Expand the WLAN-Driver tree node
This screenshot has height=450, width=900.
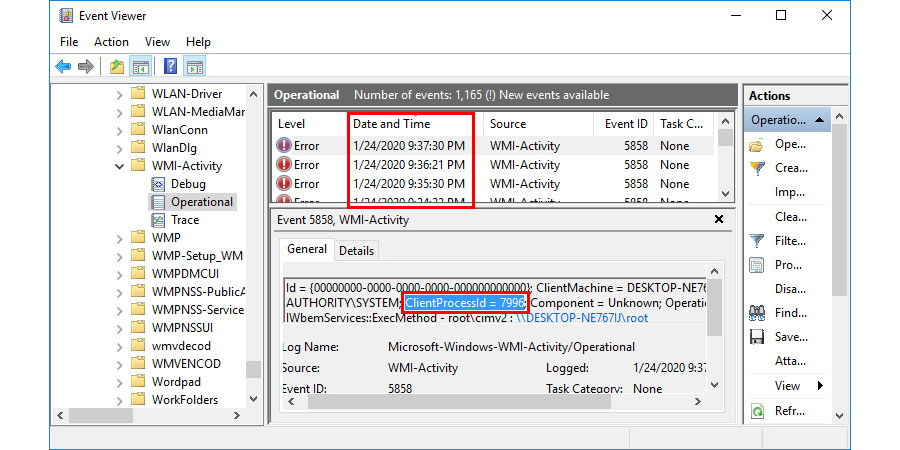coord(119,94)
